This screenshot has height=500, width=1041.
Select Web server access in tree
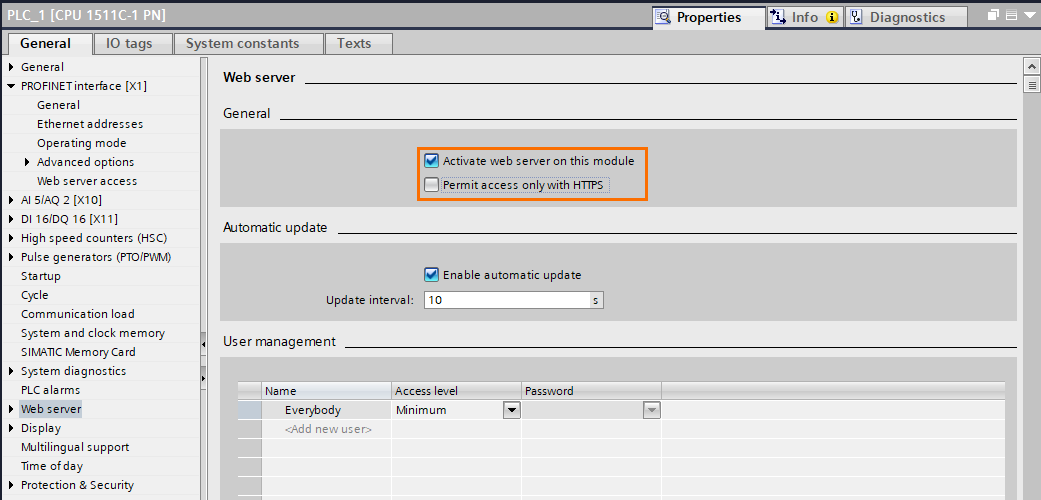click(87, 181)
